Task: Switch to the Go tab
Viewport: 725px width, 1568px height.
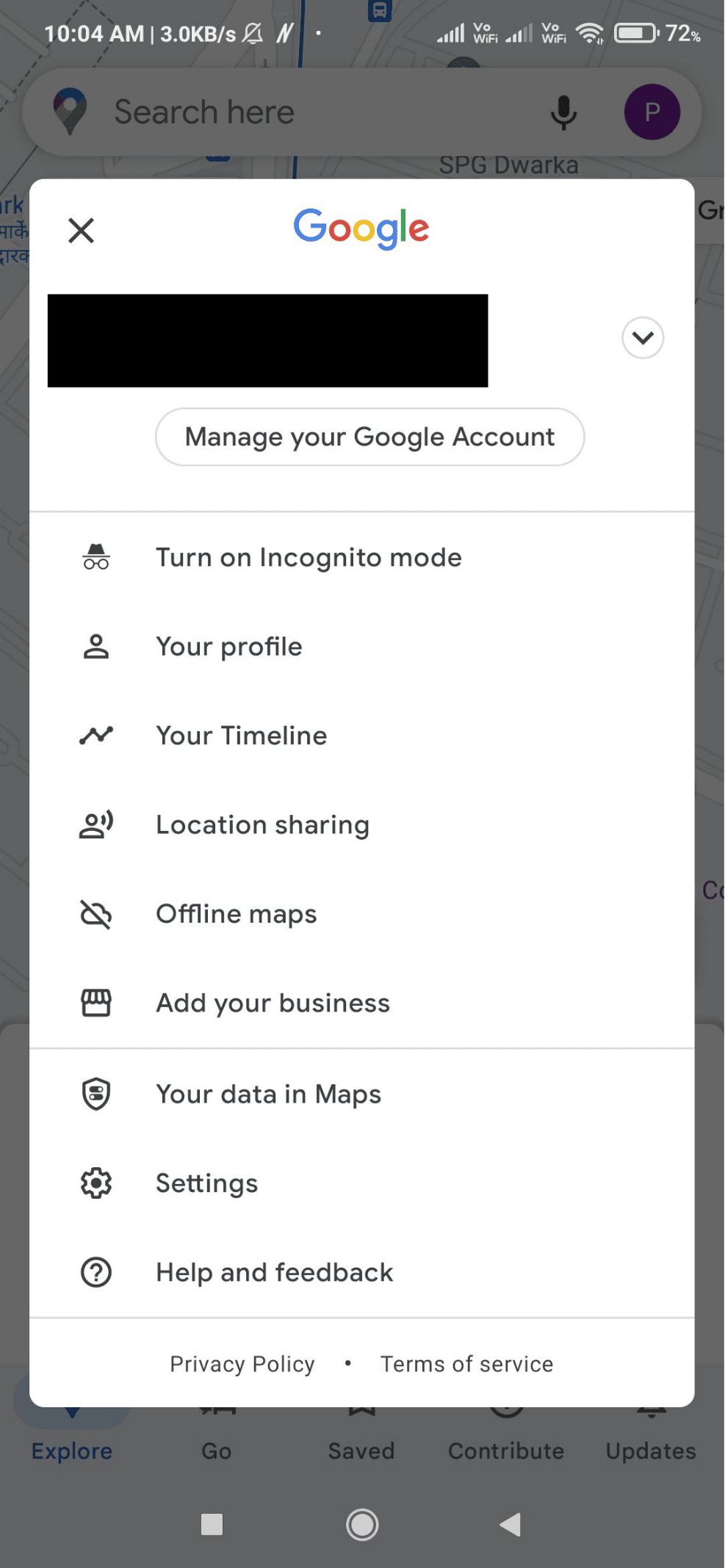Action: coord(217,1431)
